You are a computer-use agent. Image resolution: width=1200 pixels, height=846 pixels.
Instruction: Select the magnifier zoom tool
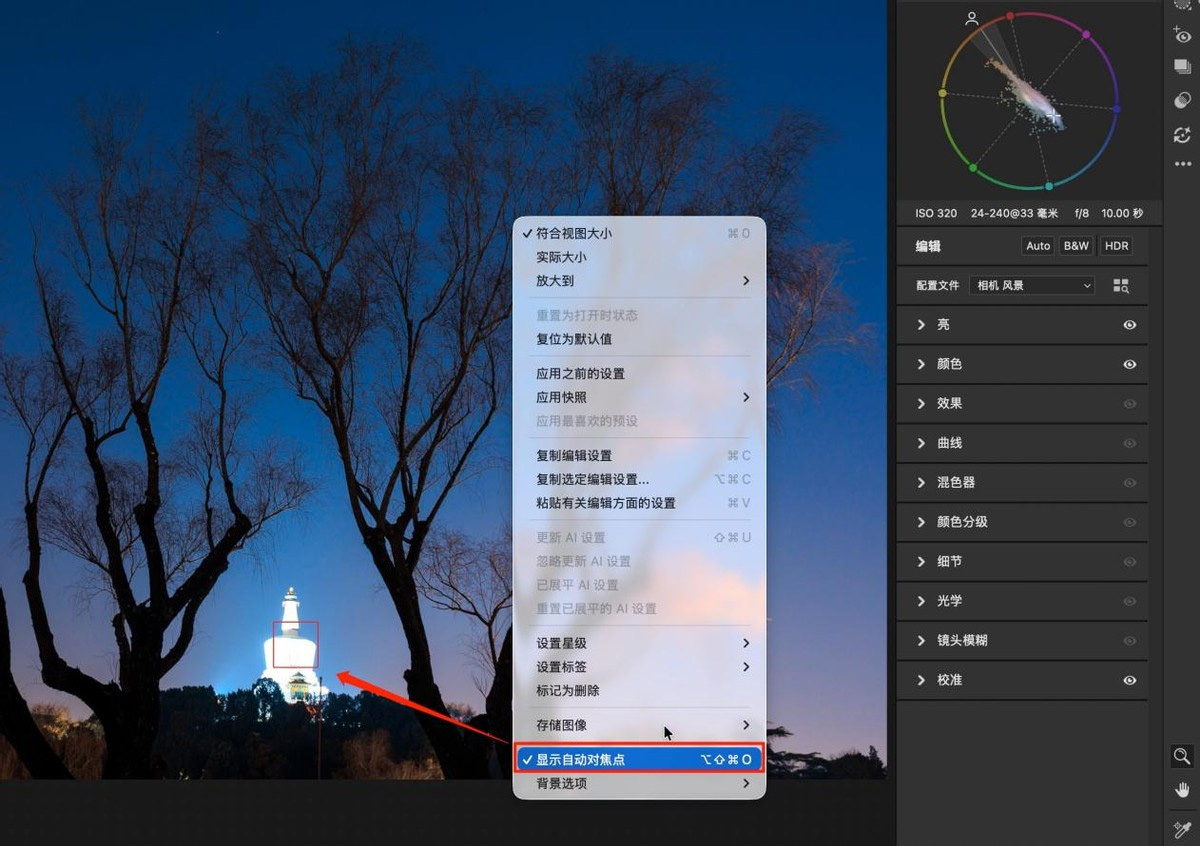pyautogui.click(x=1182, y=756)
